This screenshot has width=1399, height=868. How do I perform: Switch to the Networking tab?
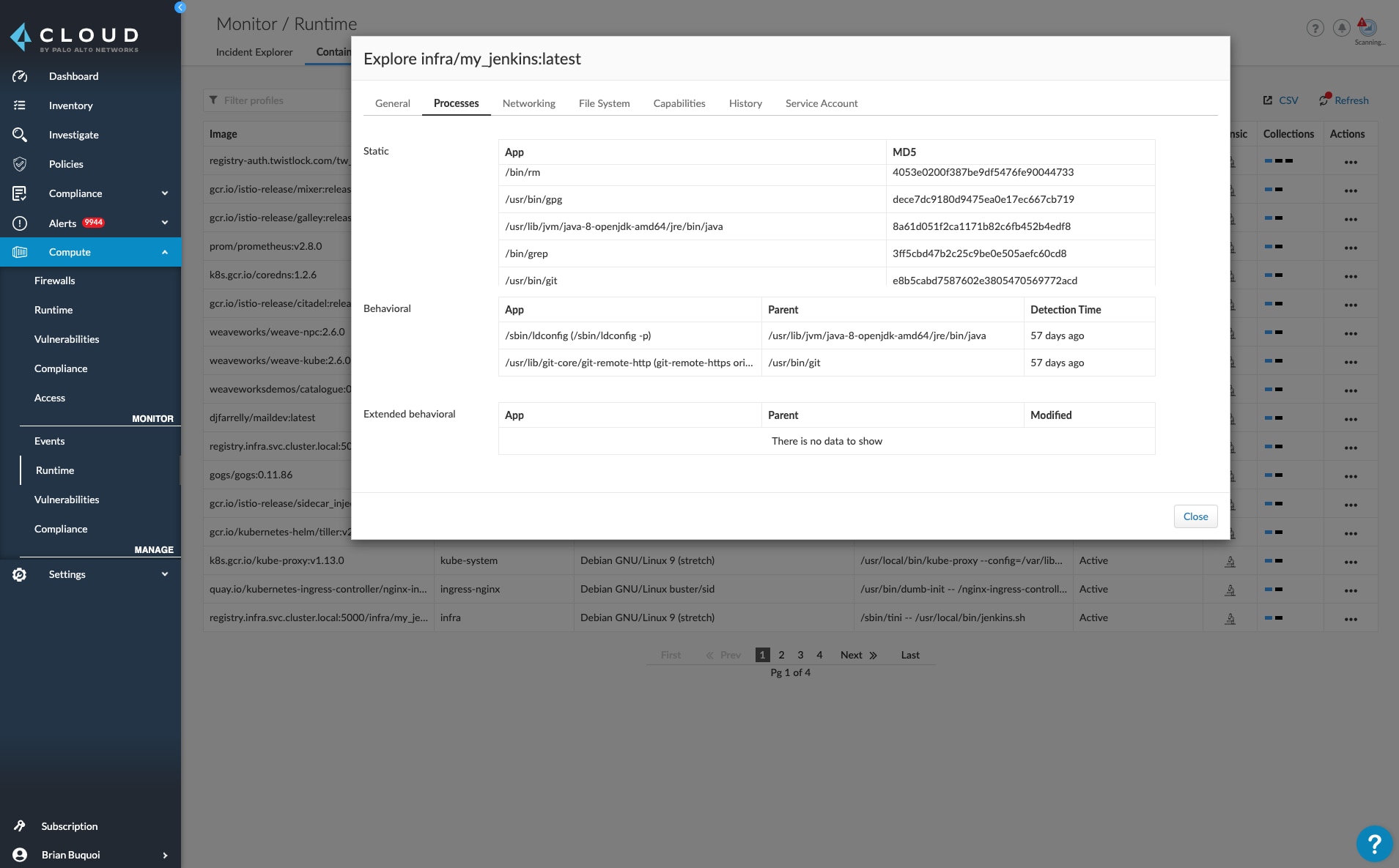coord(528,103)
